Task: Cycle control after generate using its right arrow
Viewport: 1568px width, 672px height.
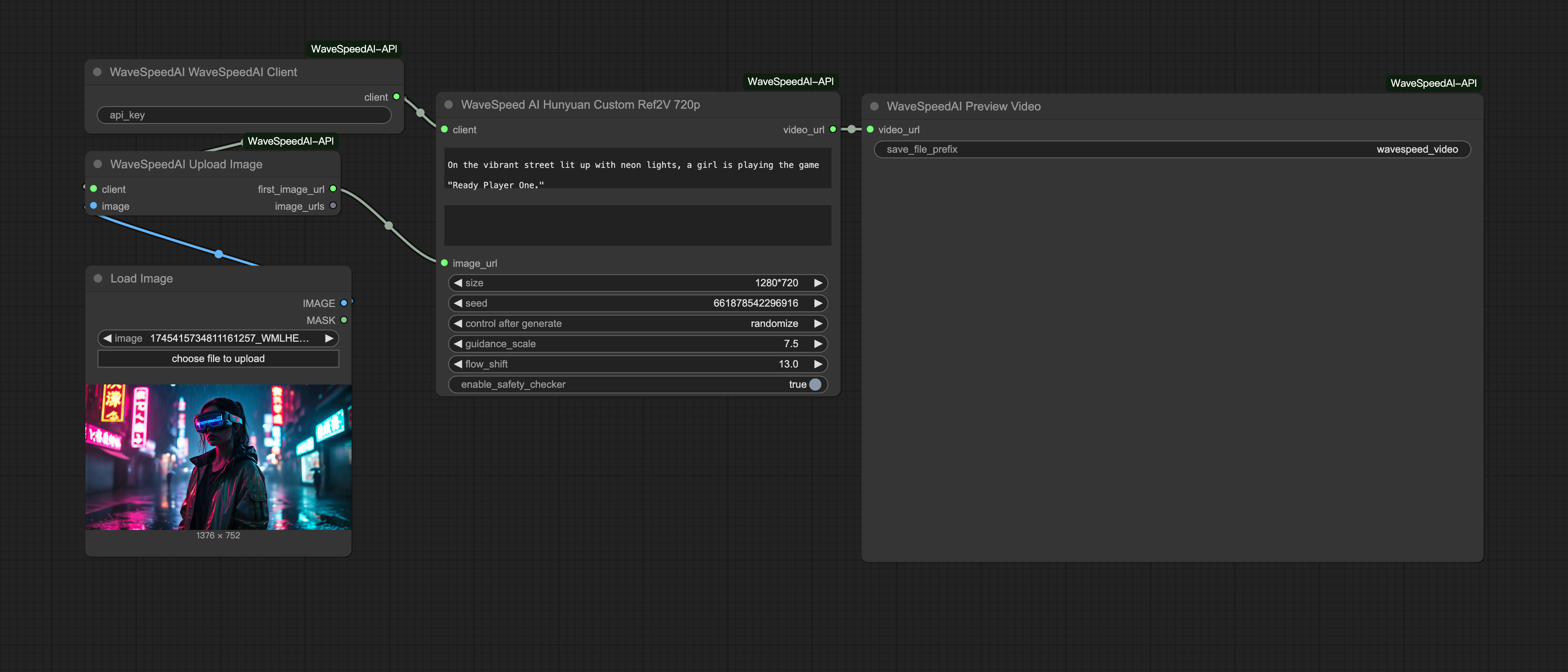Action: coord(818,324)
